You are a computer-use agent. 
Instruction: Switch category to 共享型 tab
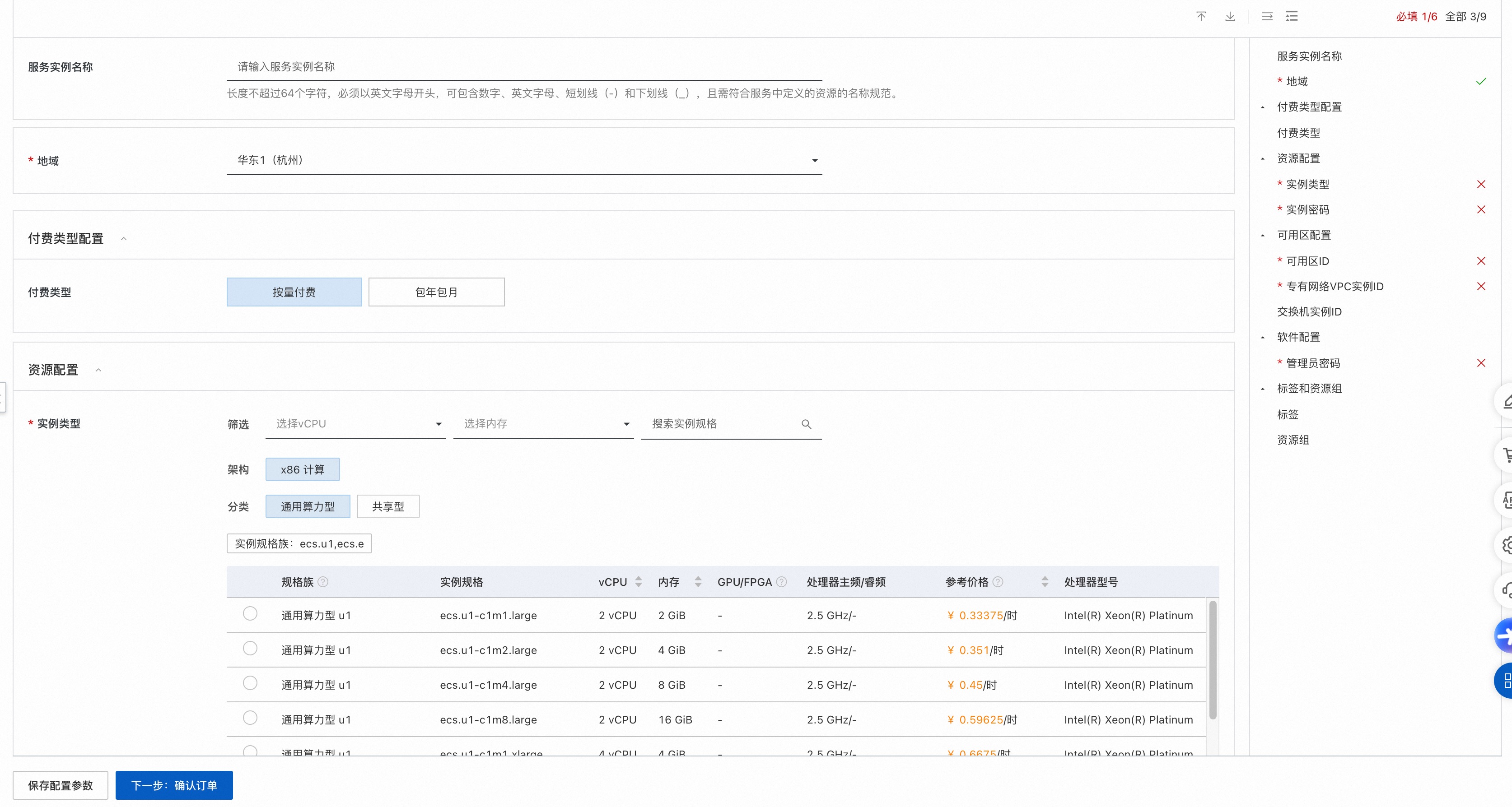pos(387,507)
